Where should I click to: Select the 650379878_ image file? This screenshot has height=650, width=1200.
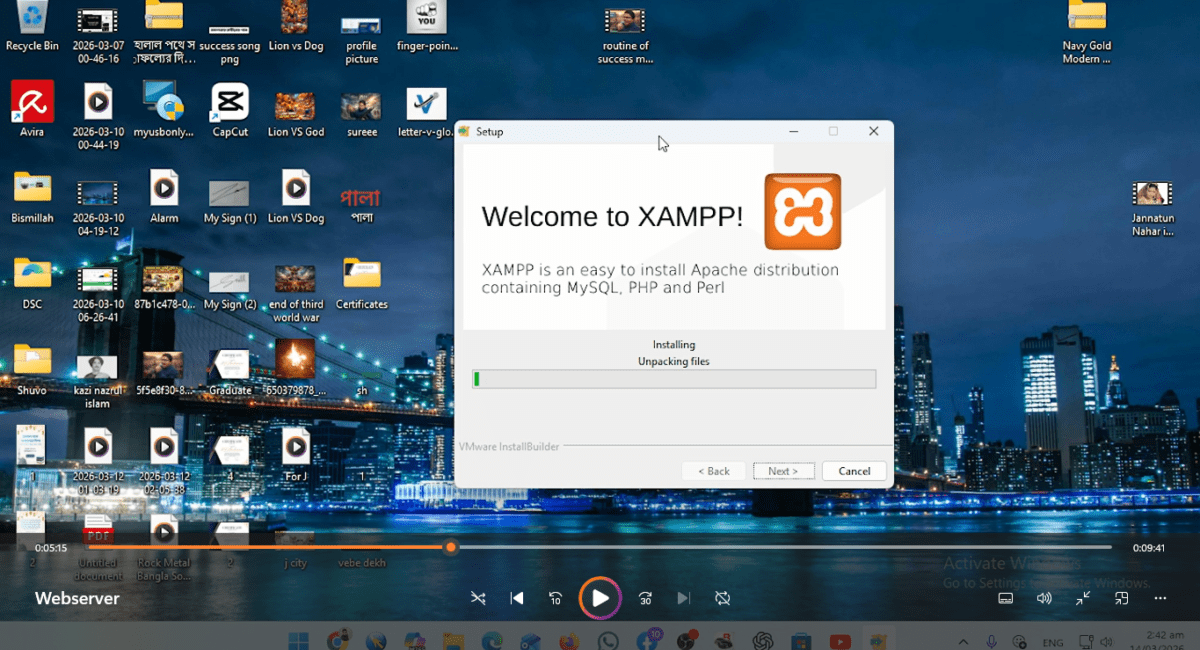click(x=296, y=368)
